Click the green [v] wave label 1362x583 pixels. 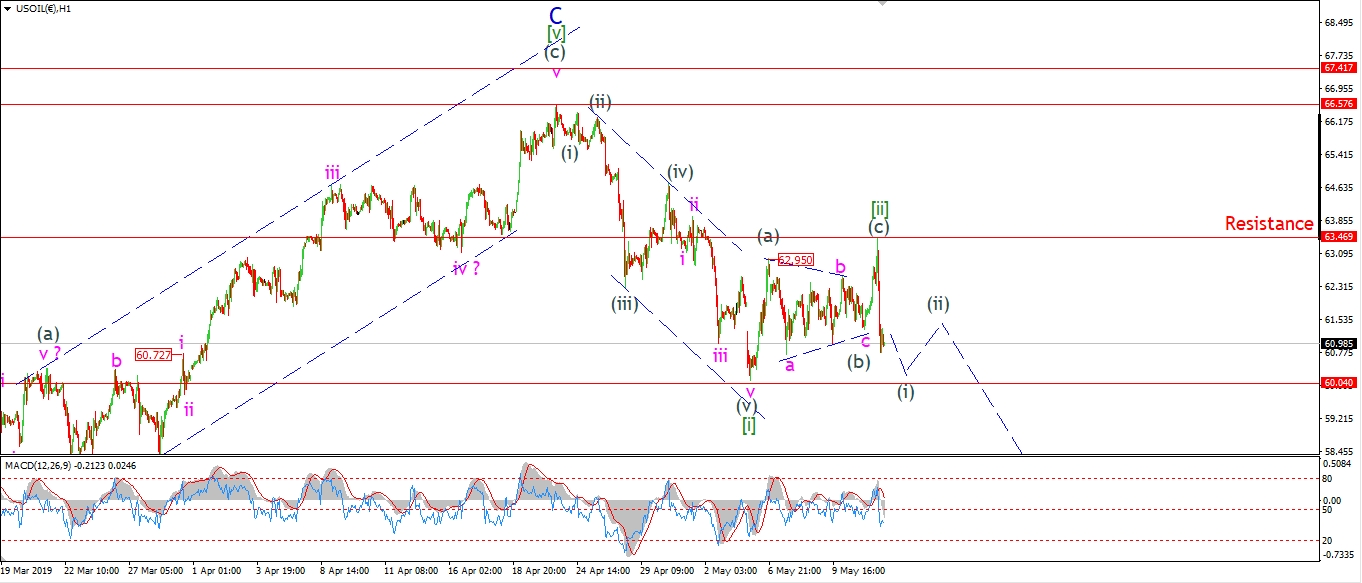(556, 35)
